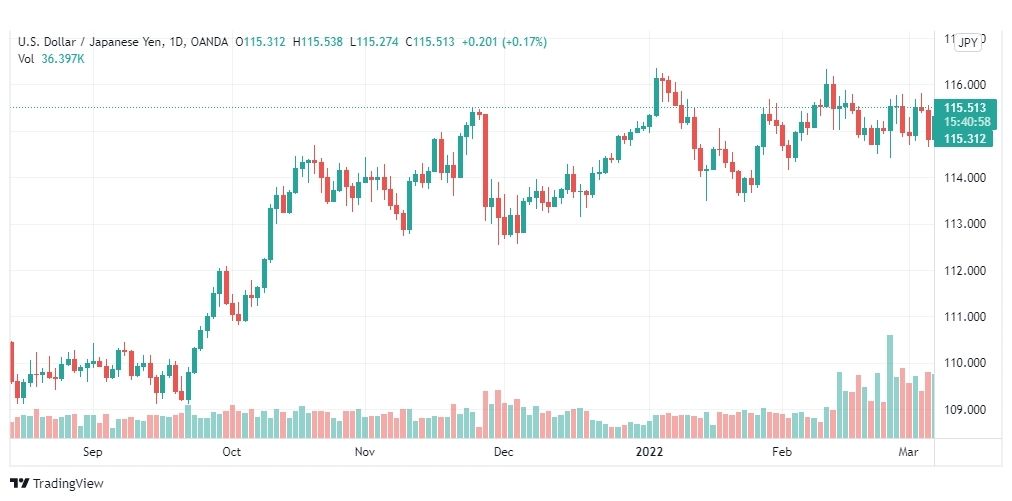Image resolution: width=1012 pixels, height=501 pixels.
Task: Click the 112.000 price scale label
Action: [966, 271]
